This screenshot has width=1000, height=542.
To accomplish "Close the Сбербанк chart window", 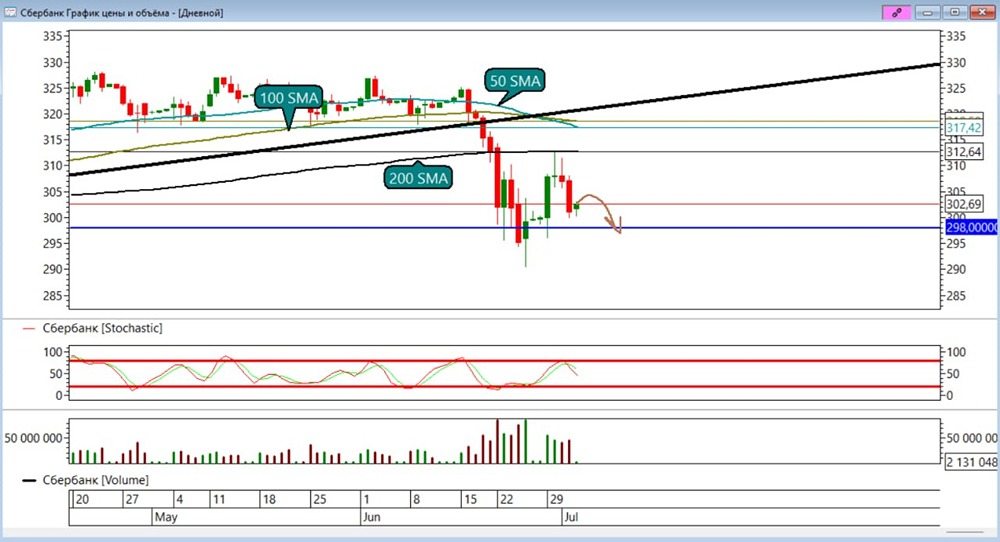I will tap(983, 12).
